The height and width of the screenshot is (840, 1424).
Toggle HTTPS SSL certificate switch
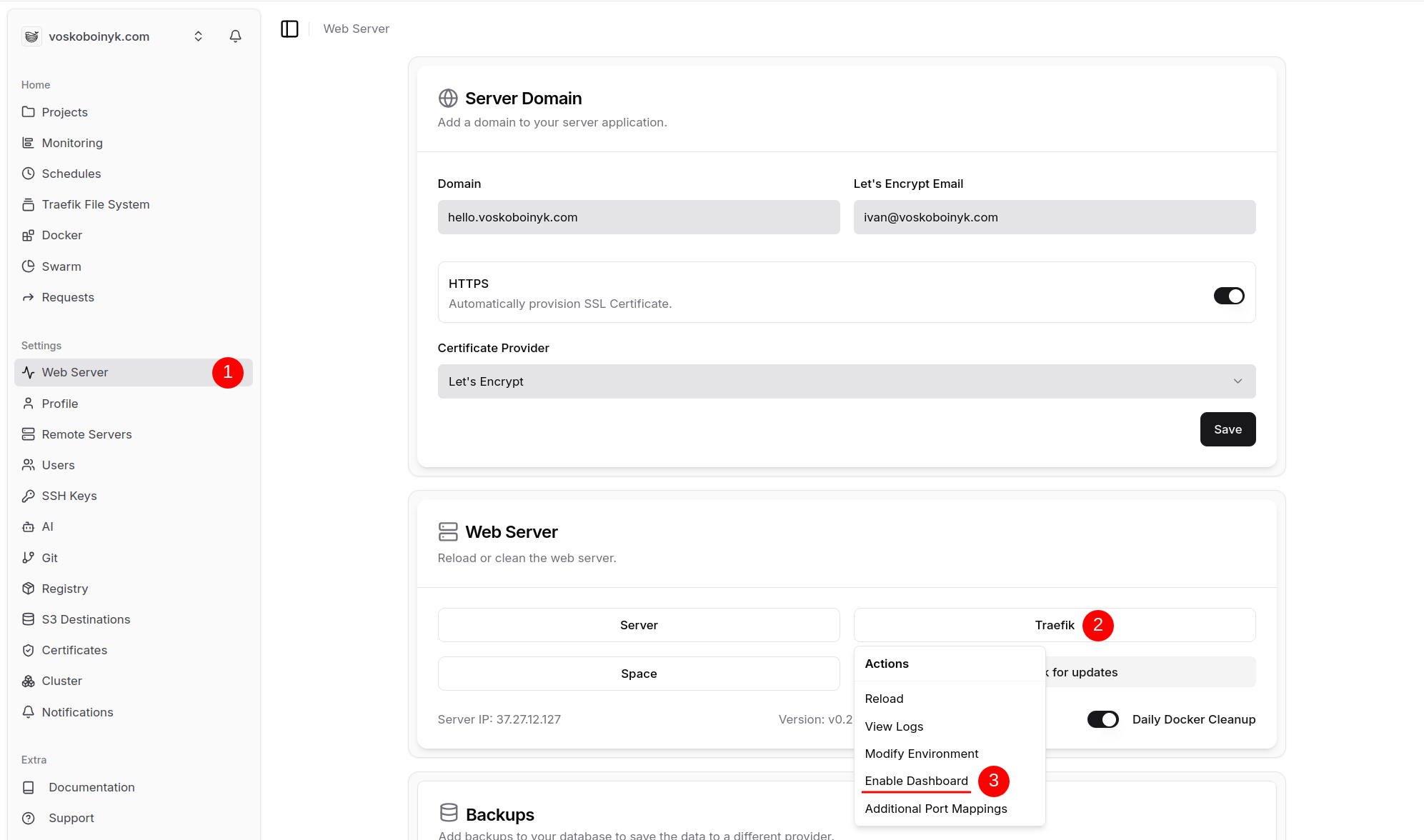point(1229,296)
